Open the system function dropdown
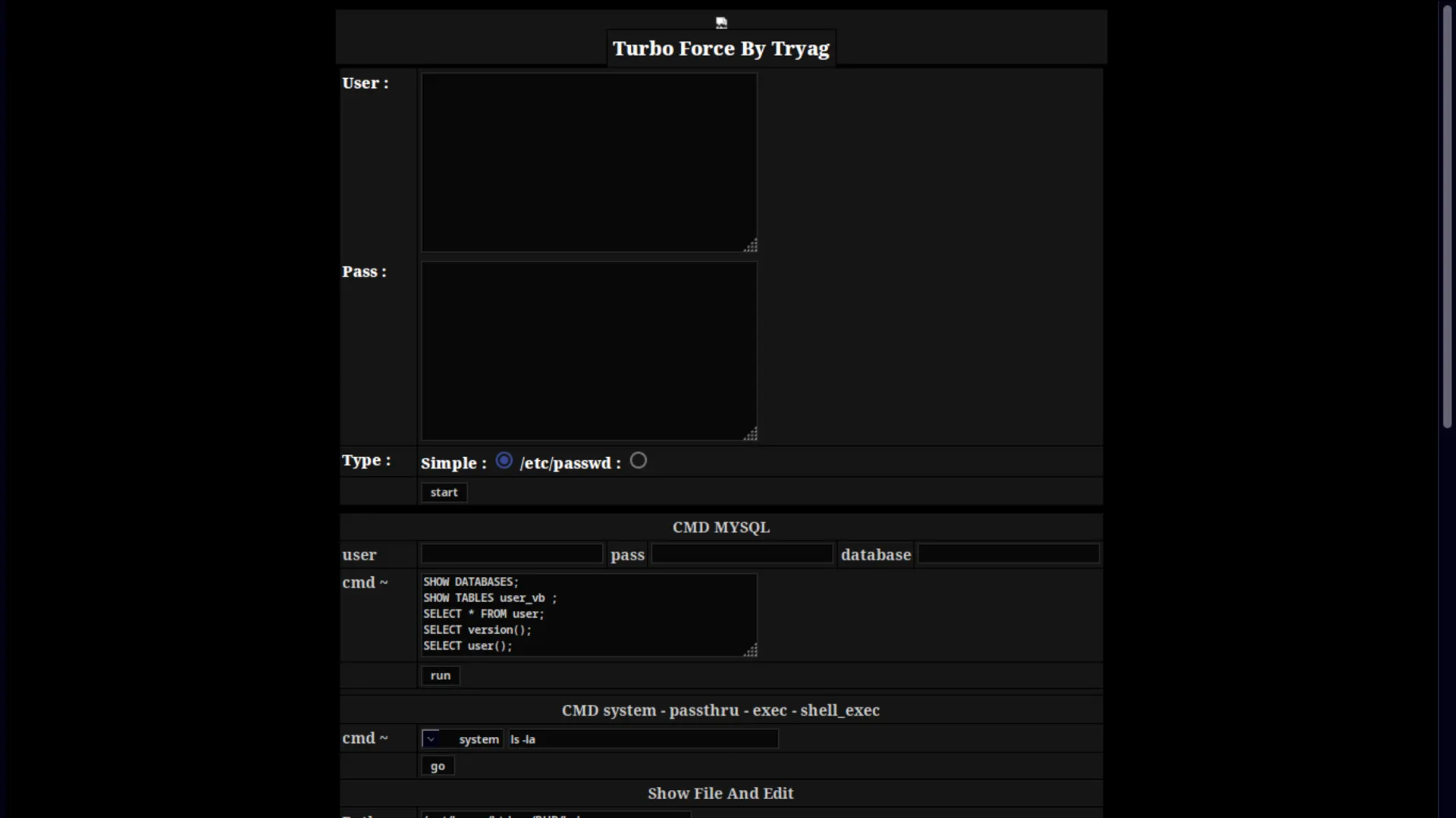 pyautogui.click(x=463, y=738)
